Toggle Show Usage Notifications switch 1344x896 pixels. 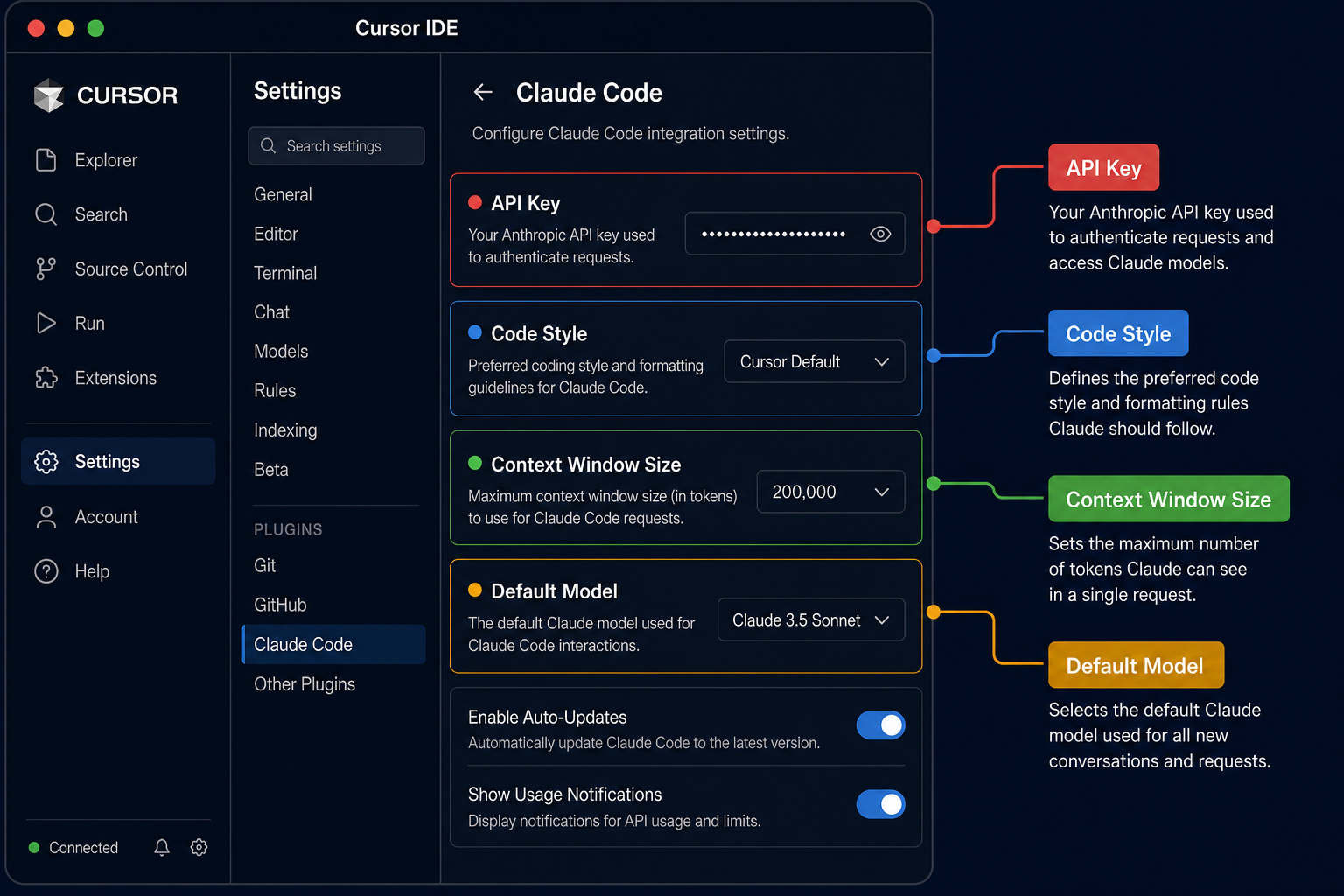pyautogui.click(x=880, y=803)
